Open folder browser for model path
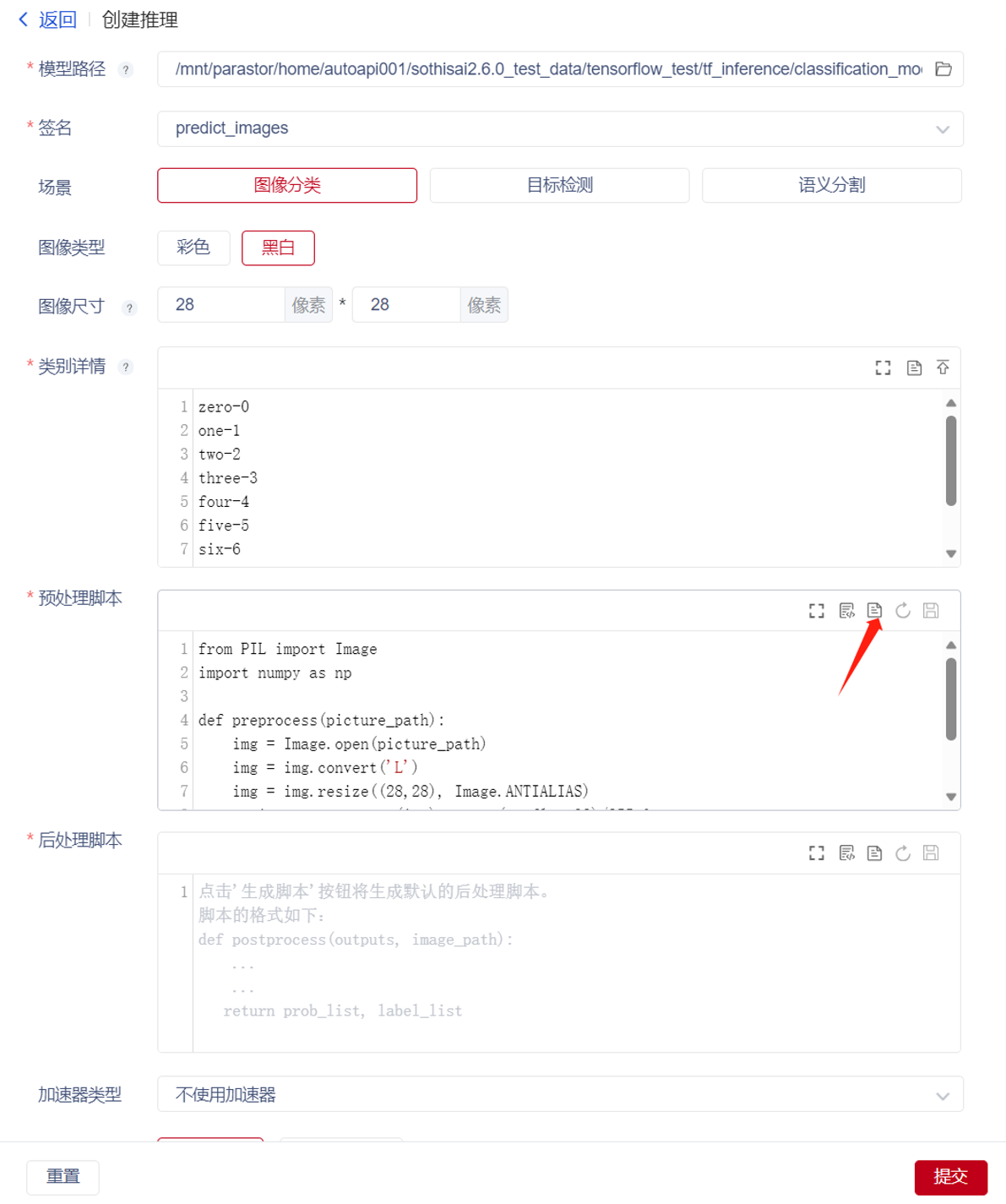Screen dimensions: 1006x1204 pyautogui.click(x=943, y=69)
